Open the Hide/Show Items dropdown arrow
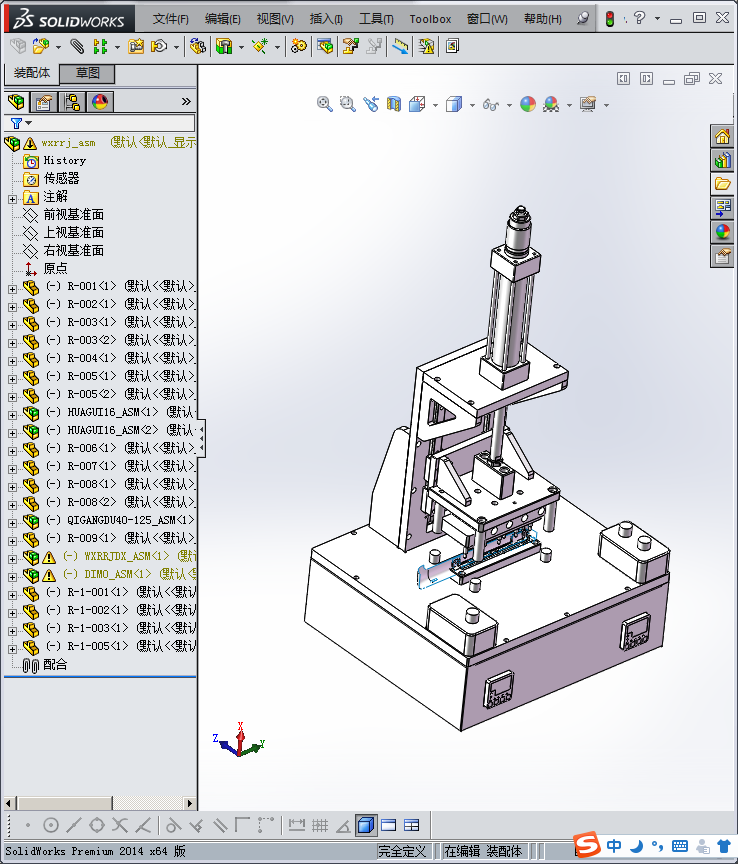The image size is (738, 864). click(x=509, y=105)
